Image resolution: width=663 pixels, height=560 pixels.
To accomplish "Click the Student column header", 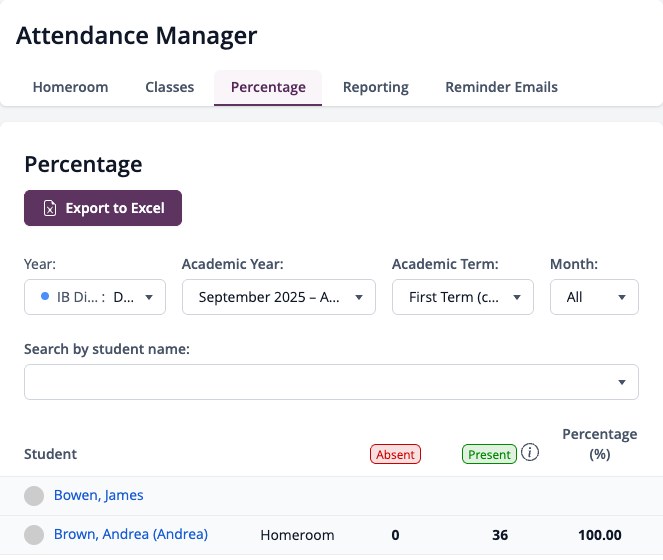I will (50, 454).
